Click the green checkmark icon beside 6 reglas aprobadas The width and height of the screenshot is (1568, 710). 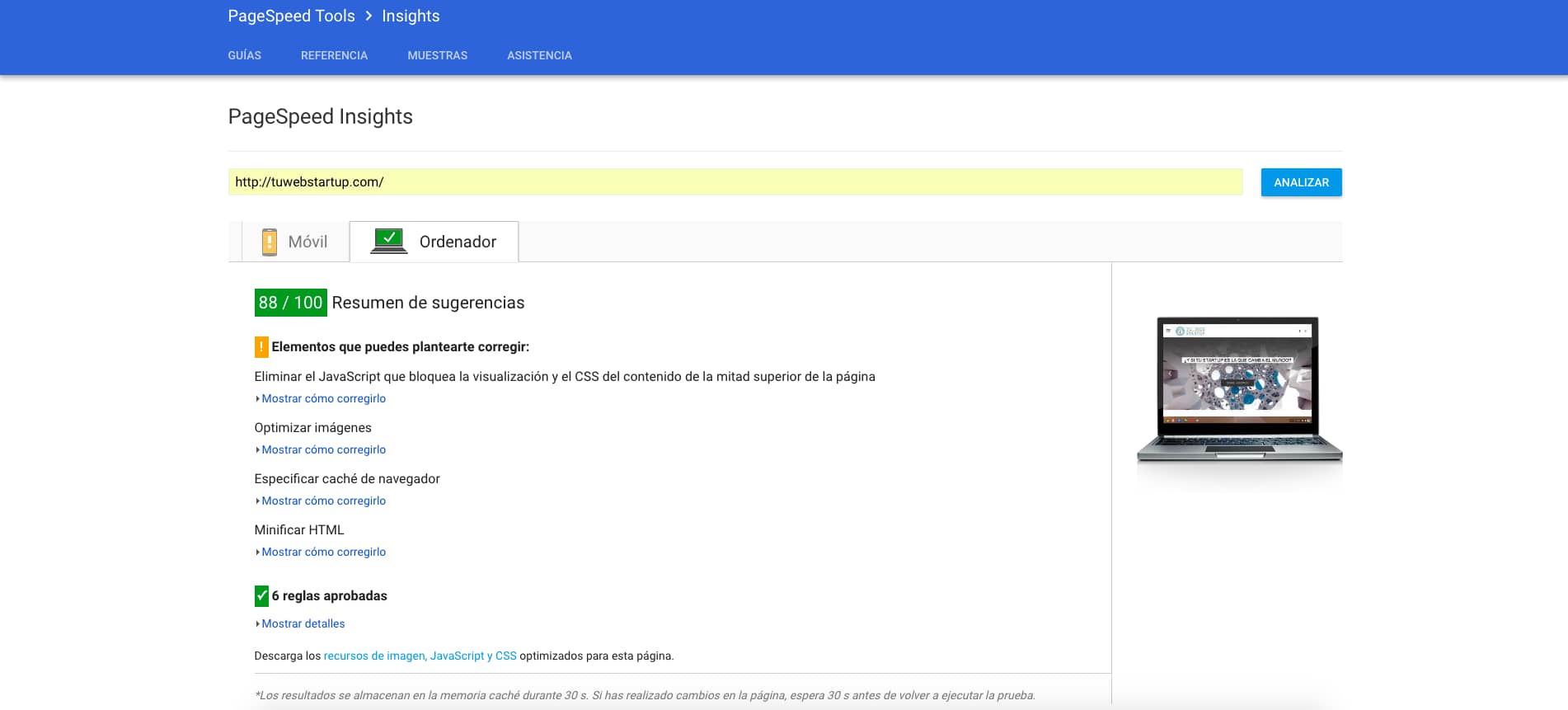click(x=261, y=595)
